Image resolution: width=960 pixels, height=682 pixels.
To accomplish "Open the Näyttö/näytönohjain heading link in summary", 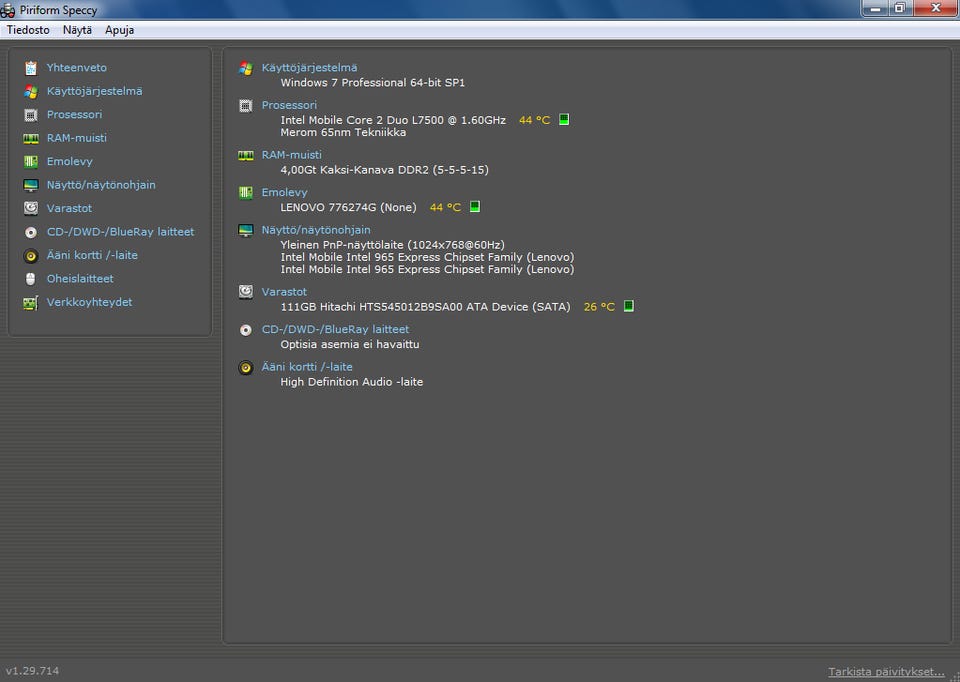I will pyautogui.click(x=316, y=230).
